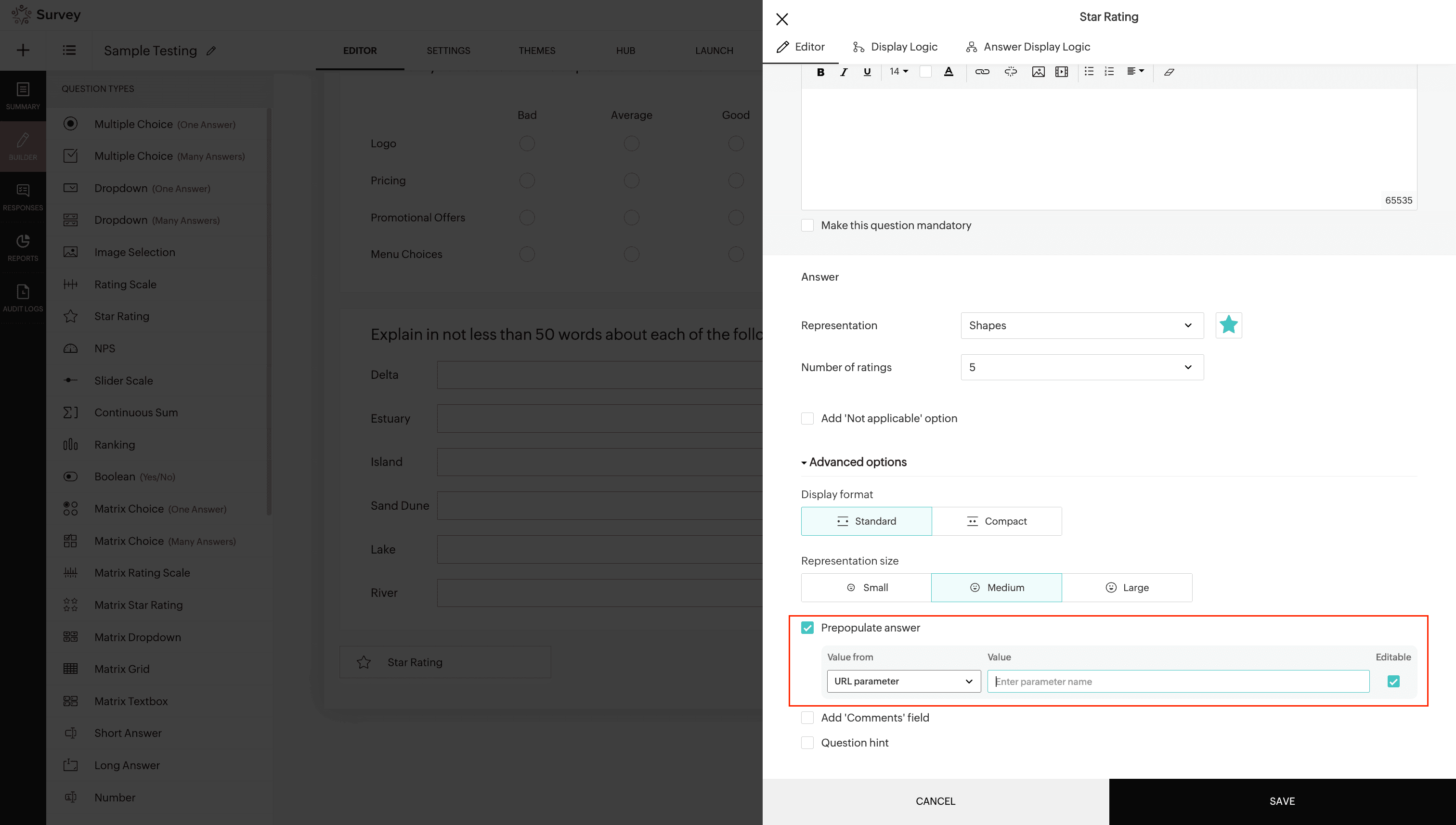Switch to the Display Logic tab
Viewport: 1456px width, 825px height.
895,47
